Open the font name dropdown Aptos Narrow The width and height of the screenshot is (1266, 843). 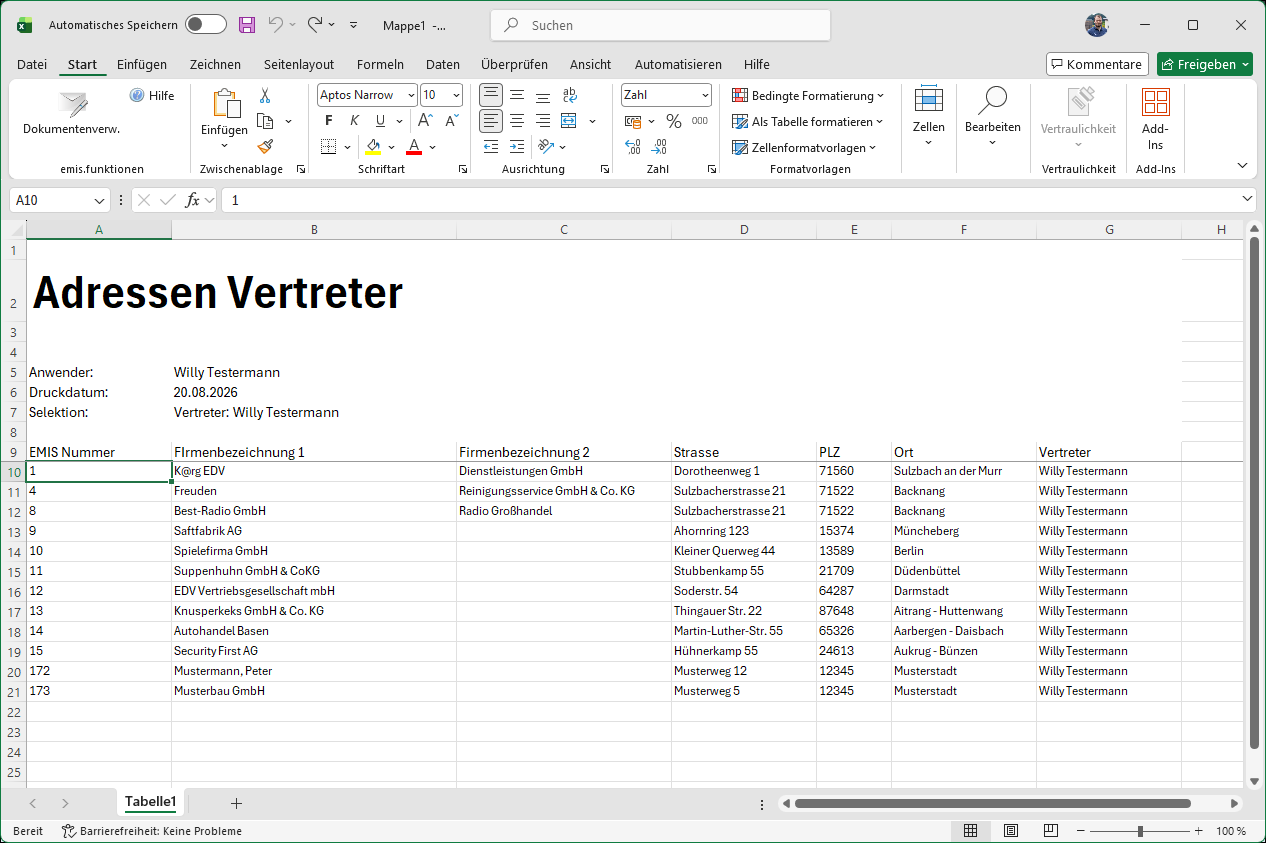[x=411, y=95]
